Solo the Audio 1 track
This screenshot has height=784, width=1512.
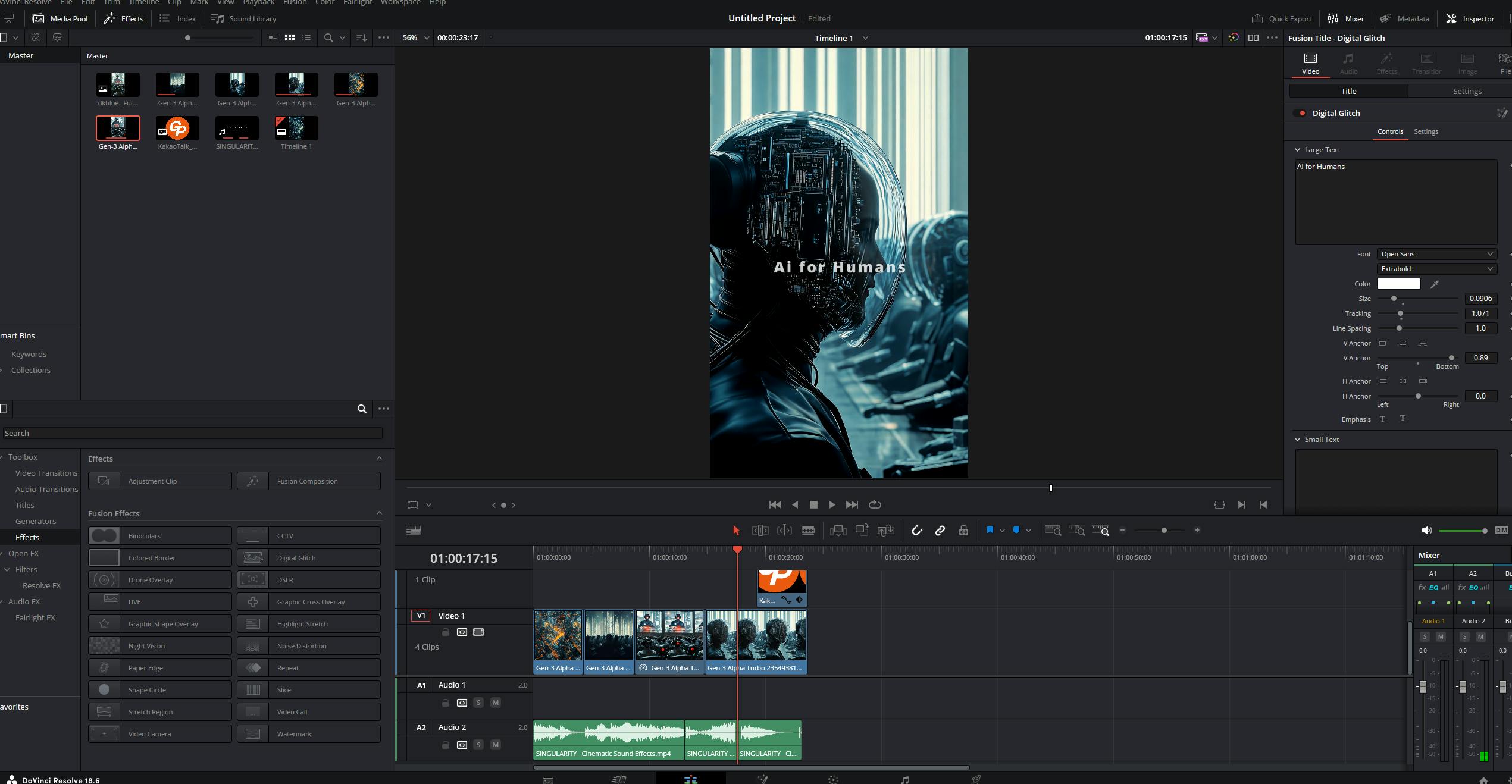pos(478,703)
